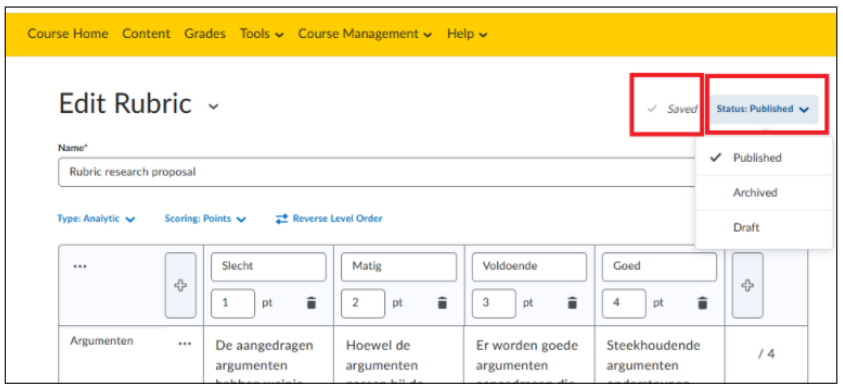Viewport: 843px width, 389px height.
Task: Open the Status: Published dropdown
Action: 764,109
